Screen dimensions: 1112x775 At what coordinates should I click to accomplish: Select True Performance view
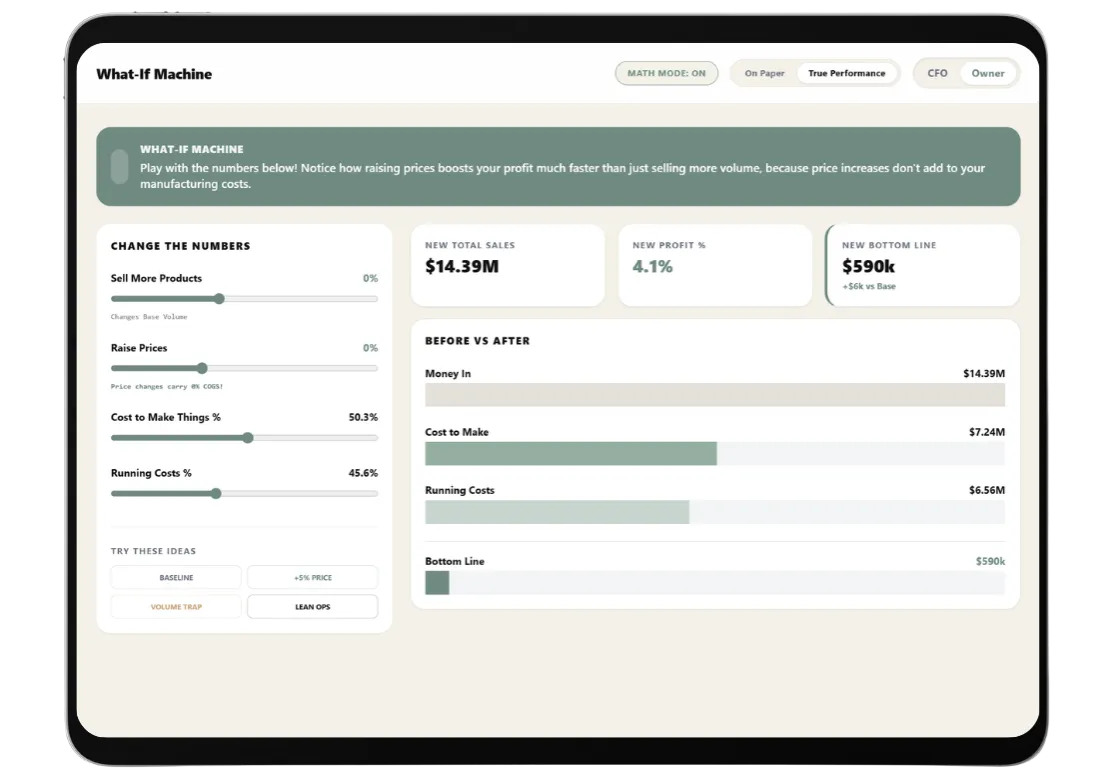click(847, 73)
